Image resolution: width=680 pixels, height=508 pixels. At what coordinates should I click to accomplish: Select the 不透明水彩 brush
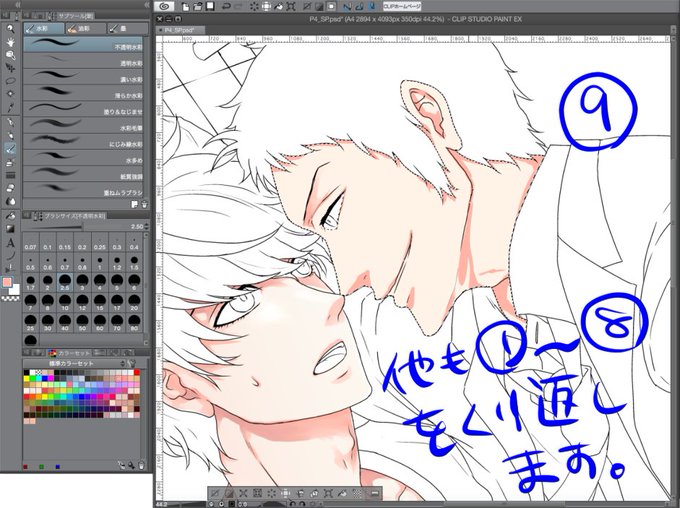coord(83,44)
